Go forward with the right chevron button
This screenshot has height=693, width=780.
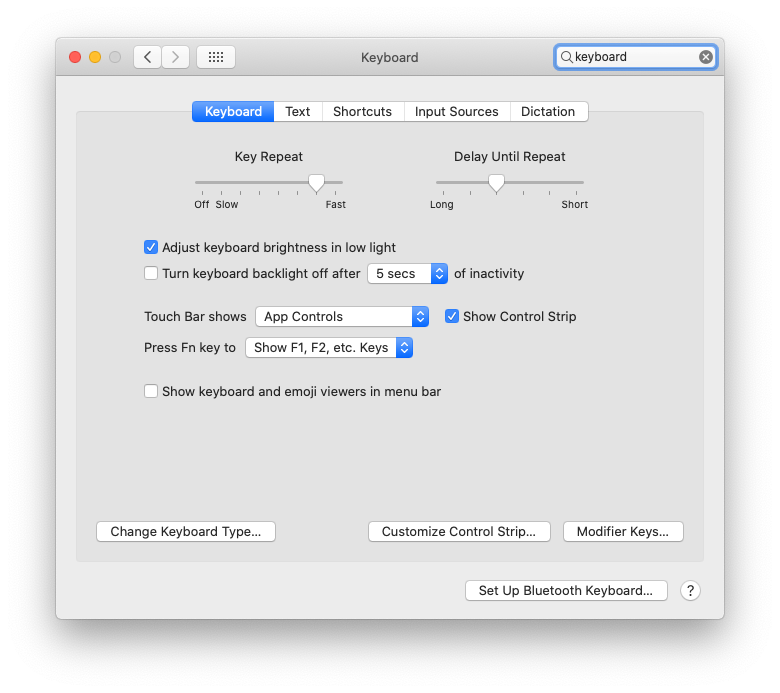175,57
